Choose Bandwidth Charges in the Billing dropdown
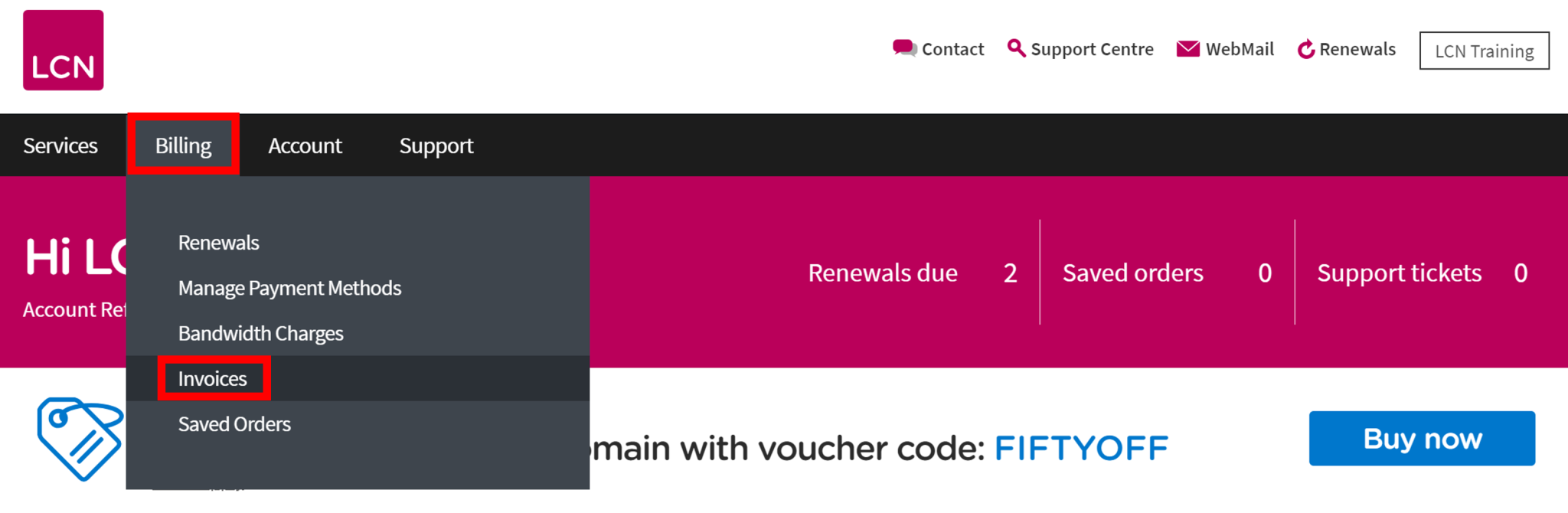1568x513 pixels. (260, 332)
